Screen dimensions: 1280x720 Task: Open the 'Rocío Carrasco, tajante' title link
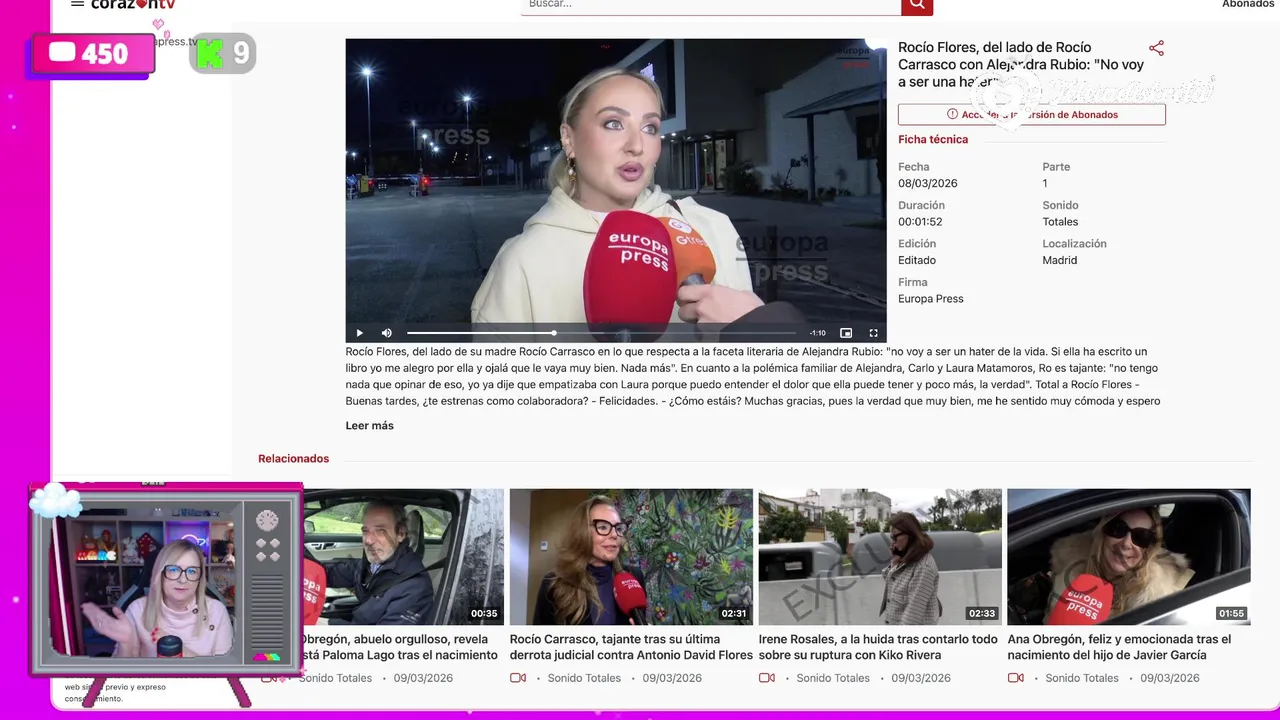pos(631,647)
